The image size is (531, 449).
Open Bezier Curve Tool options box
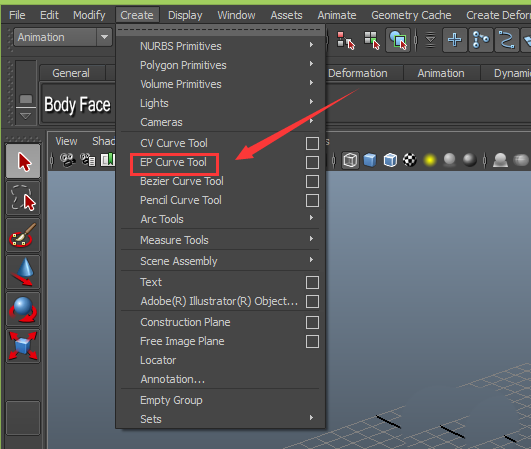[312, 181]
